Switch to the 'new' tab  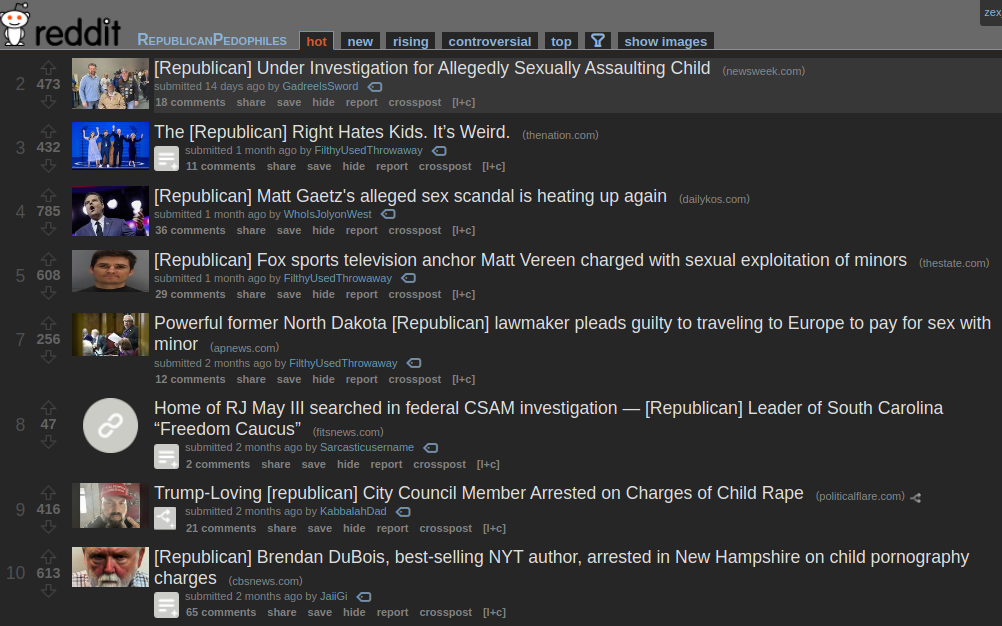pyautogui.click(x=360, y=41)
